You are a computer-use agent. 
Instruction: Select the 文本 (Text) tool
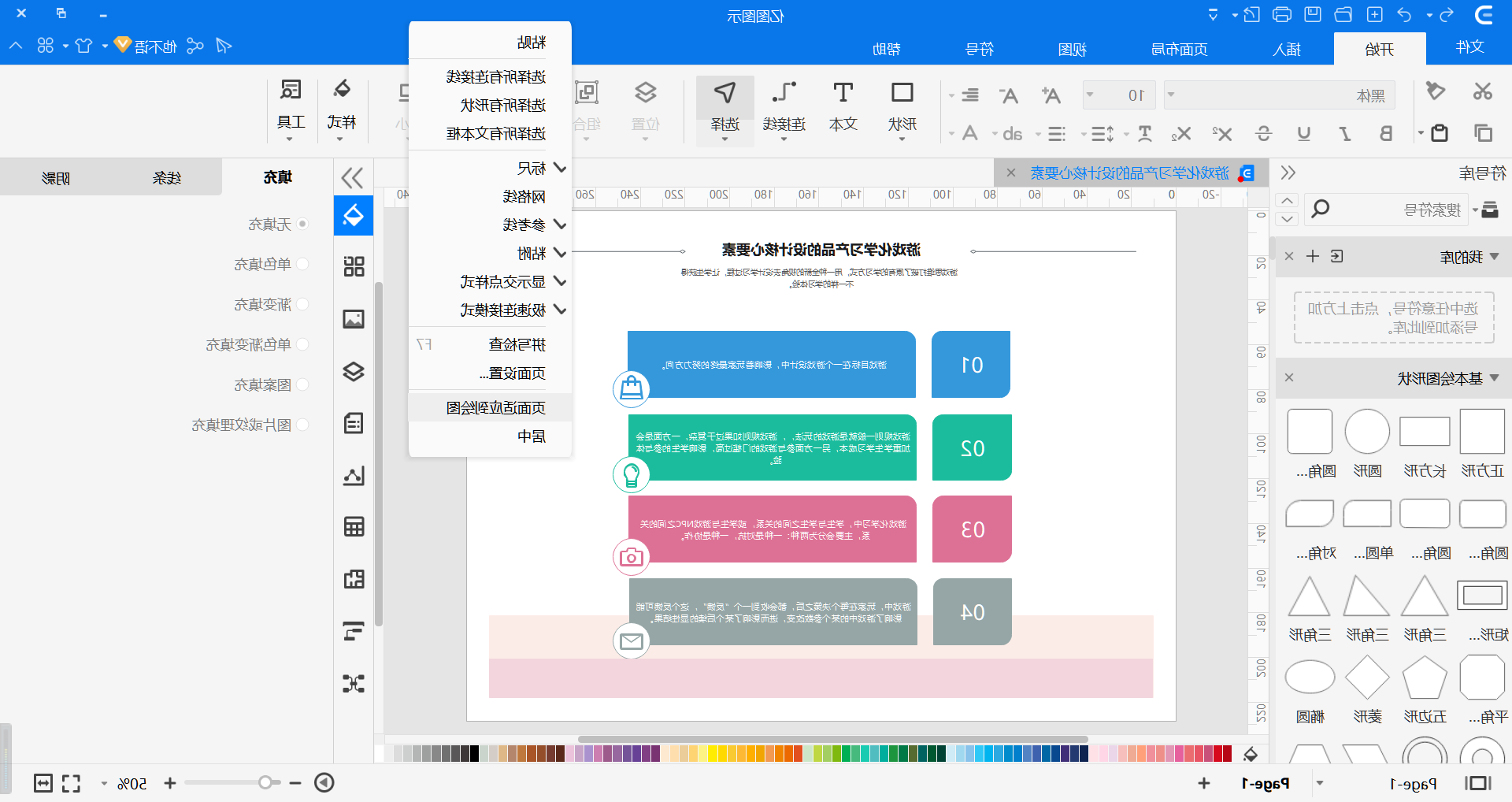coord(843,106)
